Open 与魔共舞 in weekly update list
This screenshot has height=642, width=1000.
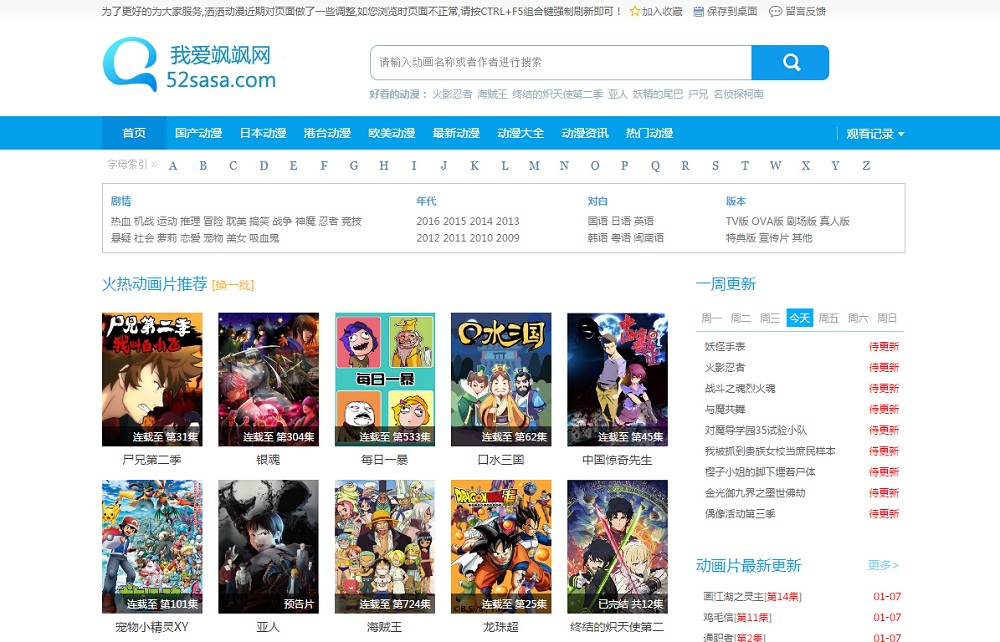point(724,409)
